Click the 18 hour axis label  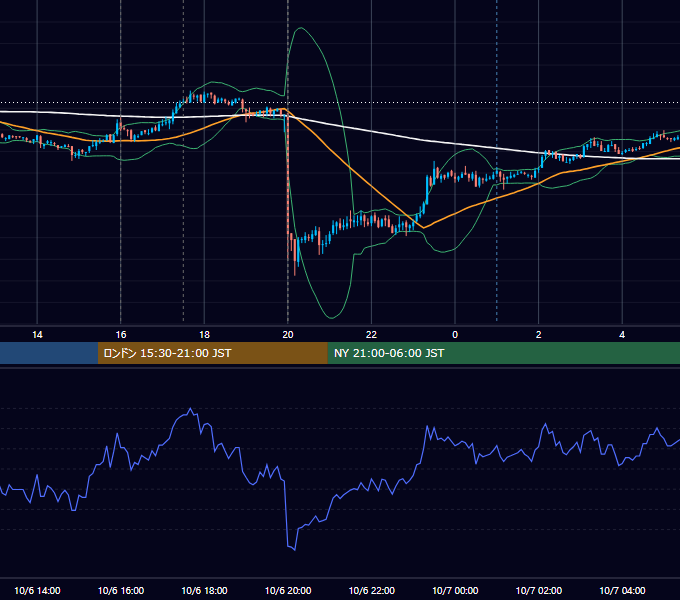click(x=204, y=335)
